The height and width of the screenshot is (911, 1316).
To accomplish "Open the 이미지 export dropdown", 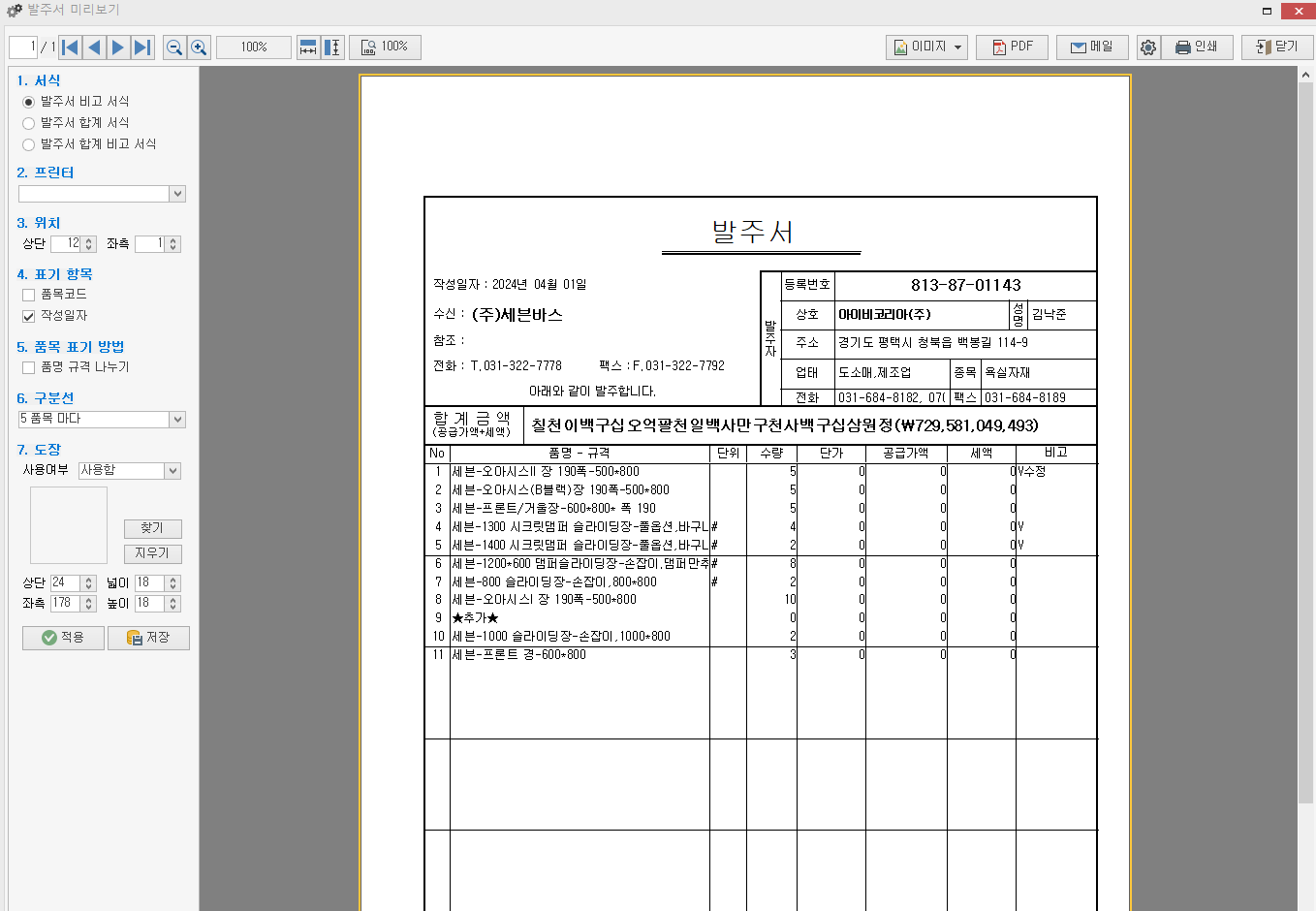I will coord(927,47).
